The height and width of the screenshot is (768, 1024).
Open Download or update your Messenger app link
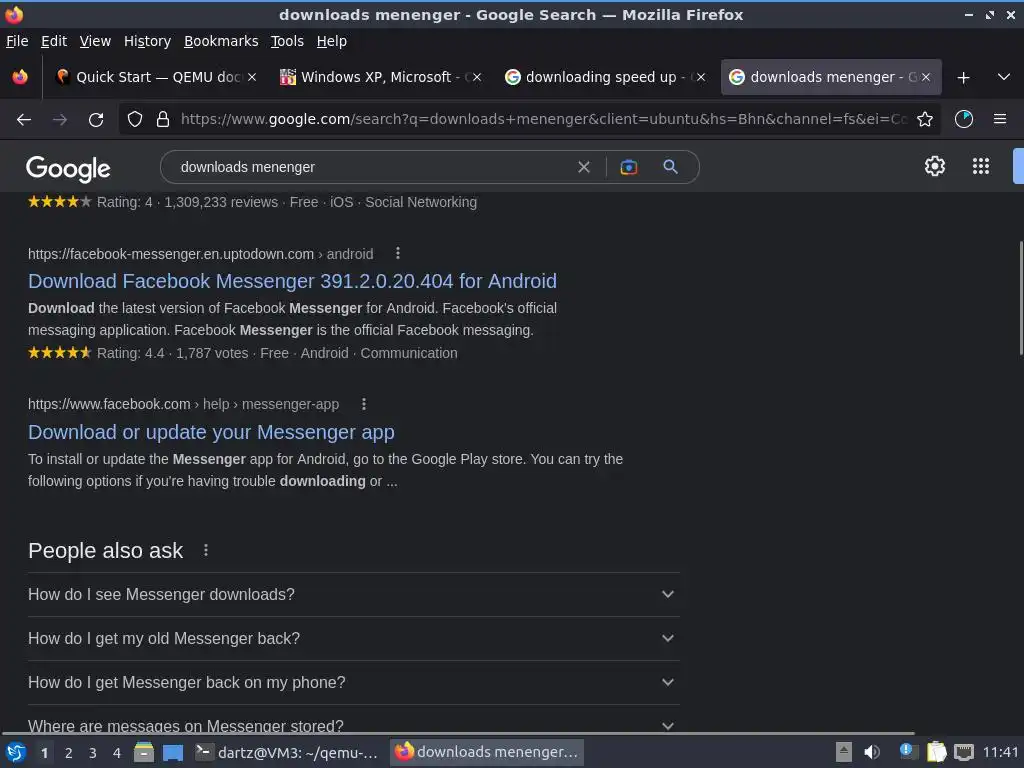(211, 432)
